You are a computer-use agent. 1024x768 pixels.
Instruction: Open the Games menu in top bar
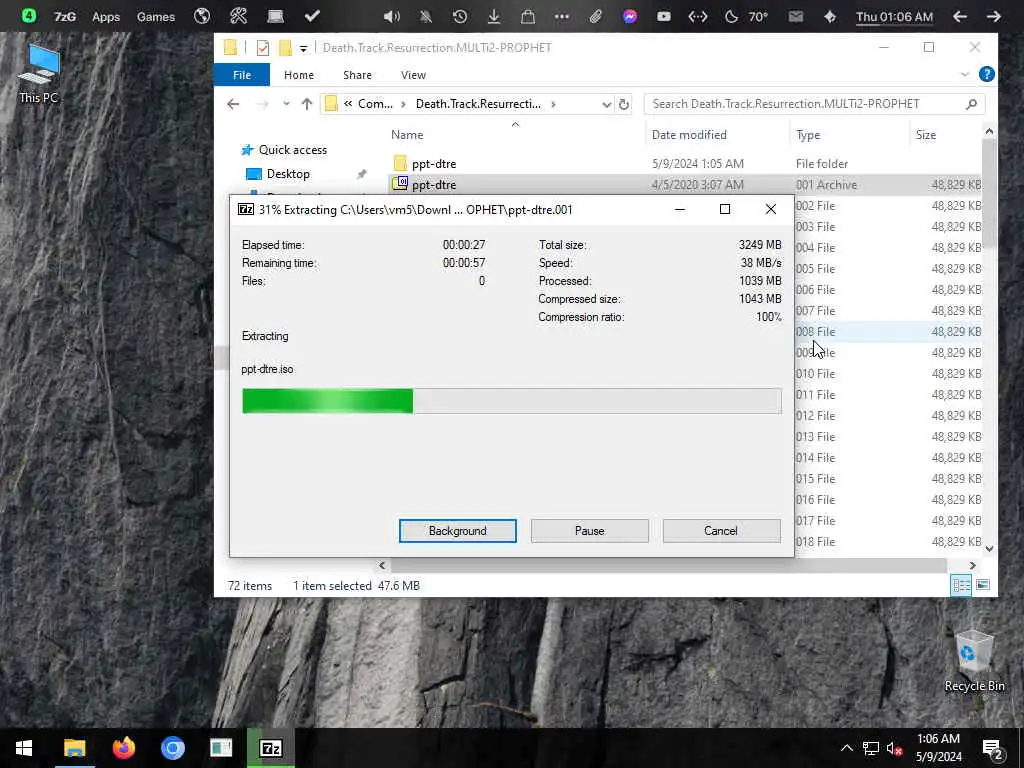155,16
